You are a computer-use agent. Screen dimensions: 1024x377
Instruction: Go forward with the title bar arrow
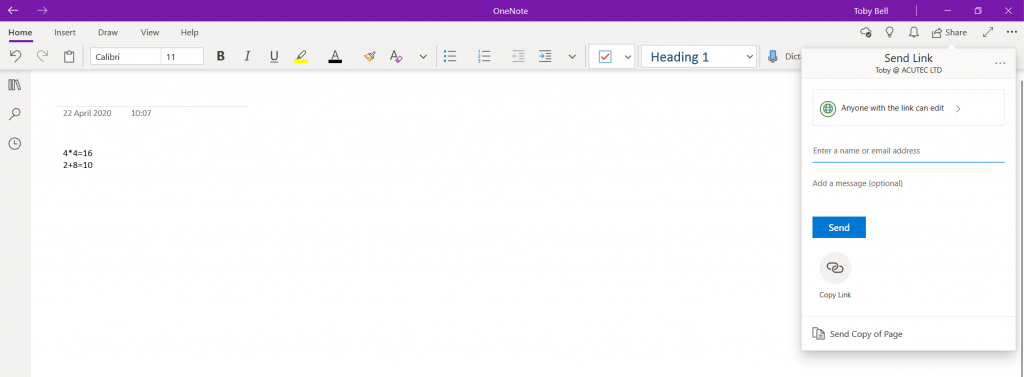(42, 10)
